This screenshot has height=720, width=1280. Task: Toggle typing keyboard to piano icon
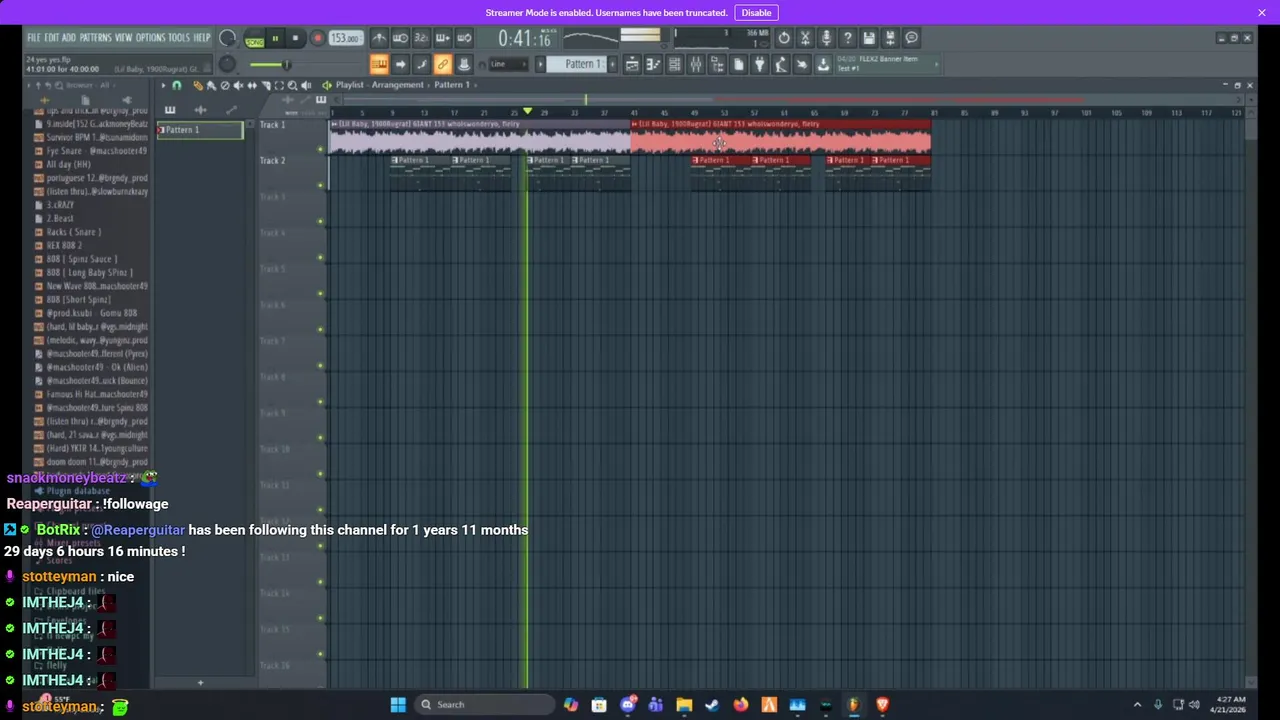pos(378,64)
